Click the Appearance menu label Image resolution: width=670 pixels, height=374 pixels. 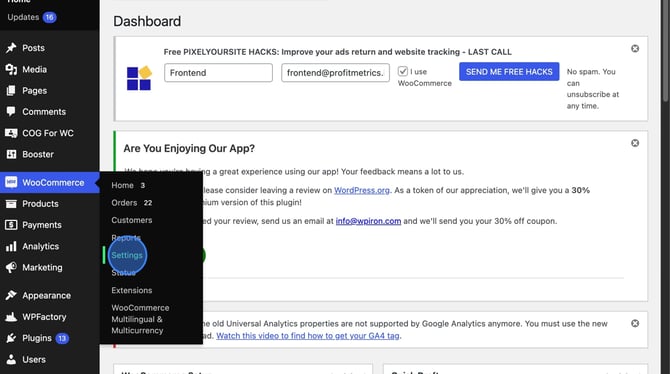(47, 295)
